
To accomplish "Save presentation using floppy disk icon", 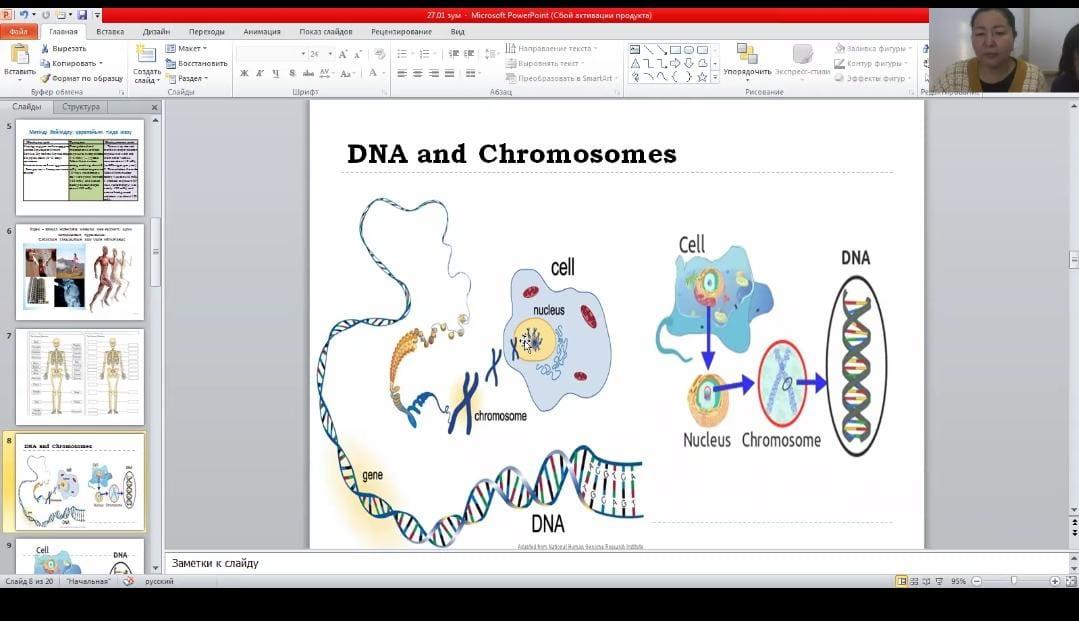I will (x=82, y=15).
